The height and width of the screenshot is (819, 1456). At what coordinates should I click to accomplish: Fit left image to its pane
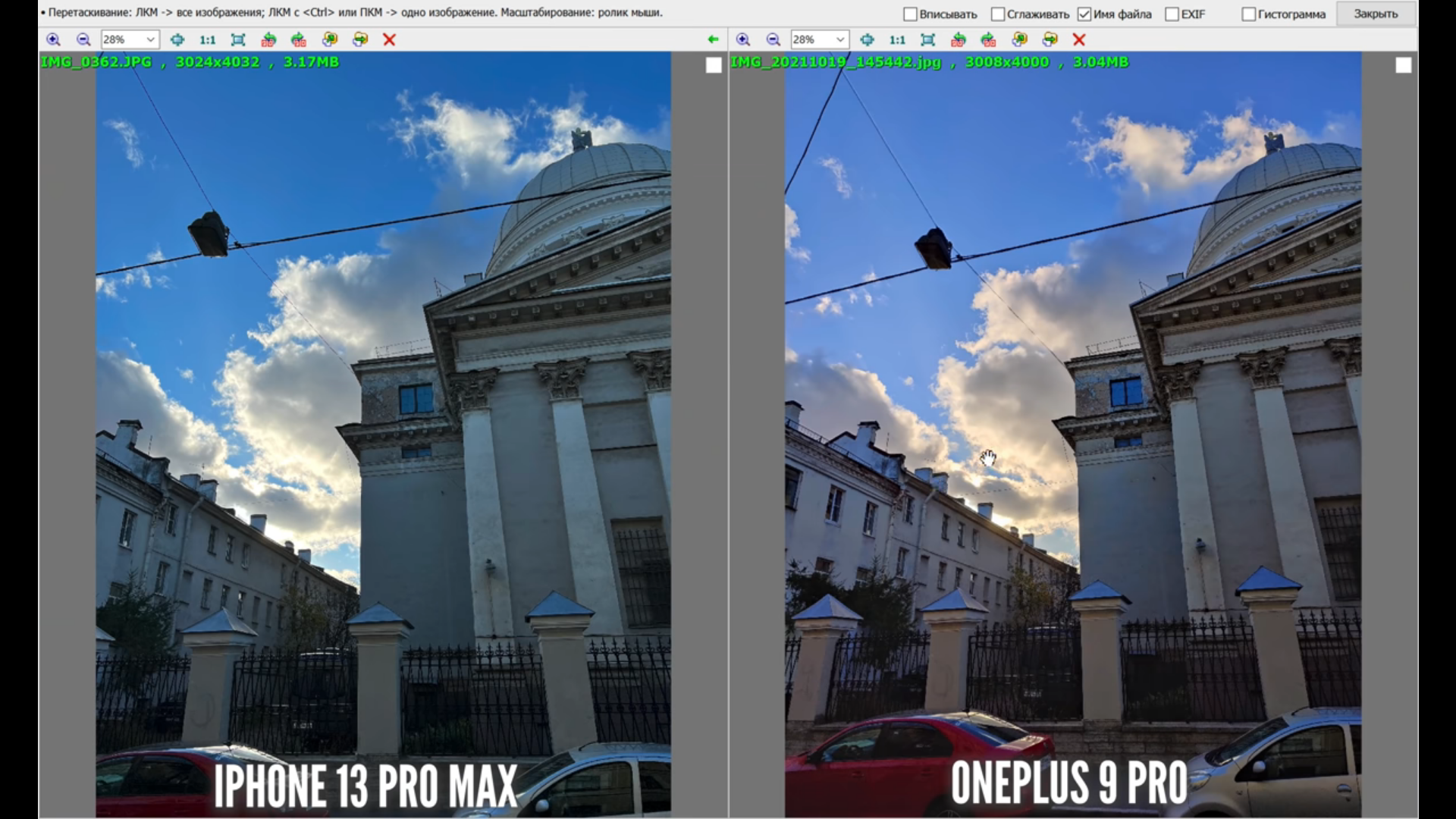coord(238,39)
